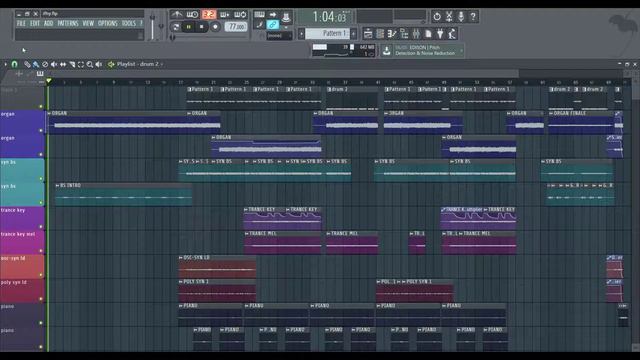Click the piano keys icon below playlist toolbar

[40, 73]
